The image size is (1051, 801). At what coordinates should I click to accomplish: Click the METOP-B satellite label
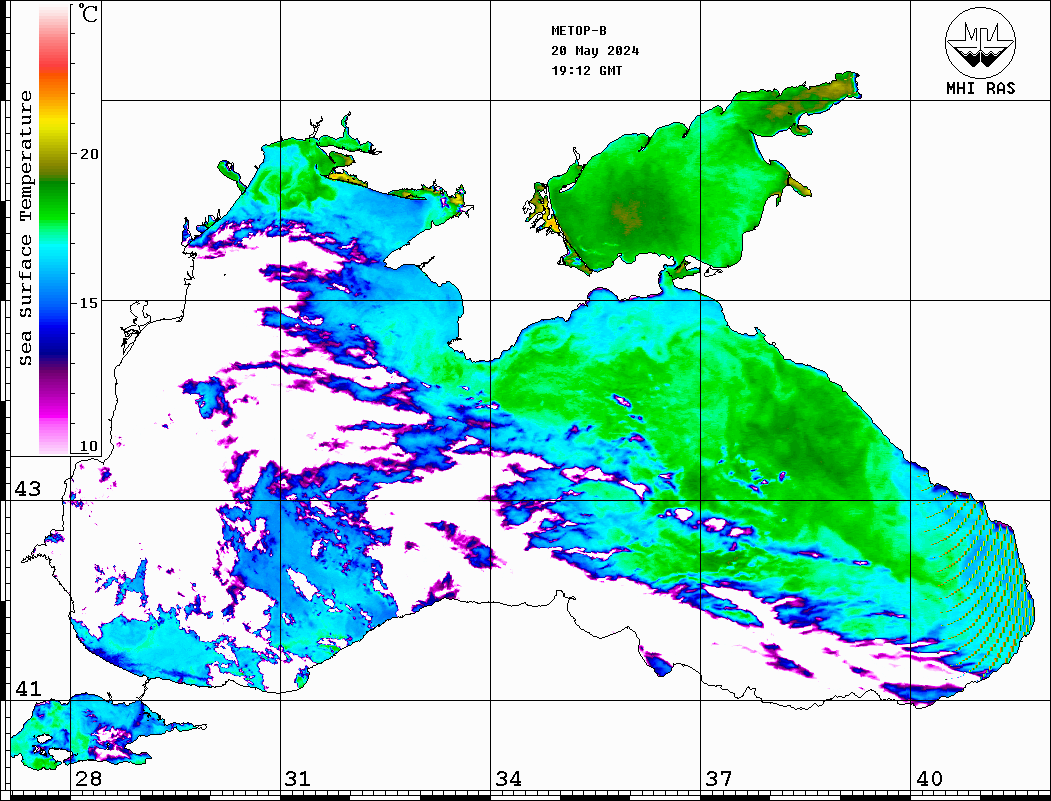(578, 31)
